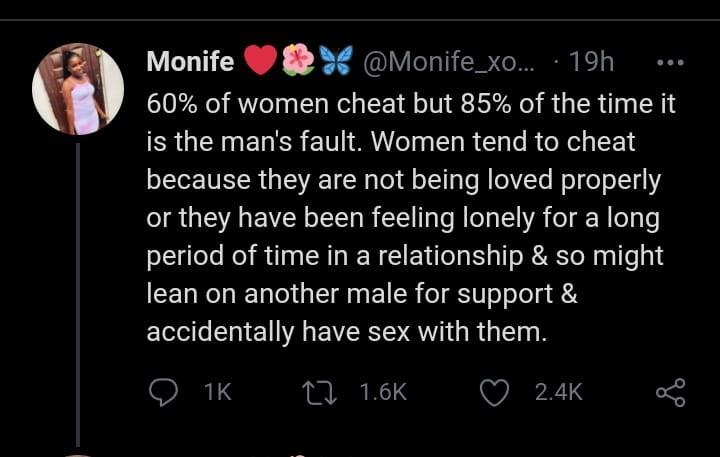Like the tweet with the heart icon
The width and height of the screenshot is (720, 457).
pyautogui.click(x=495, y=393)
